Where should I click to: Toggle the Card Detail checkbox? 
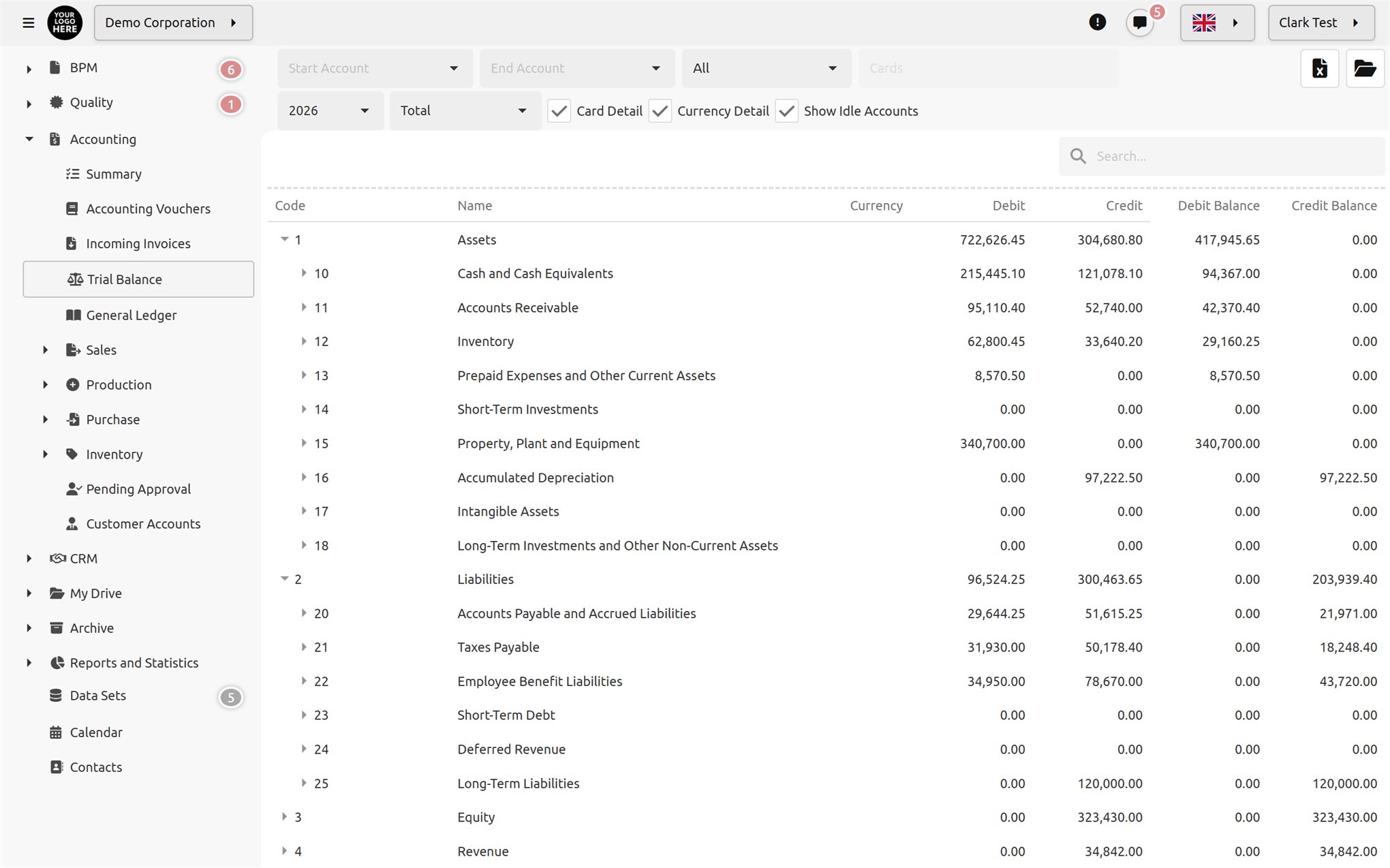(x=559, y=111)
